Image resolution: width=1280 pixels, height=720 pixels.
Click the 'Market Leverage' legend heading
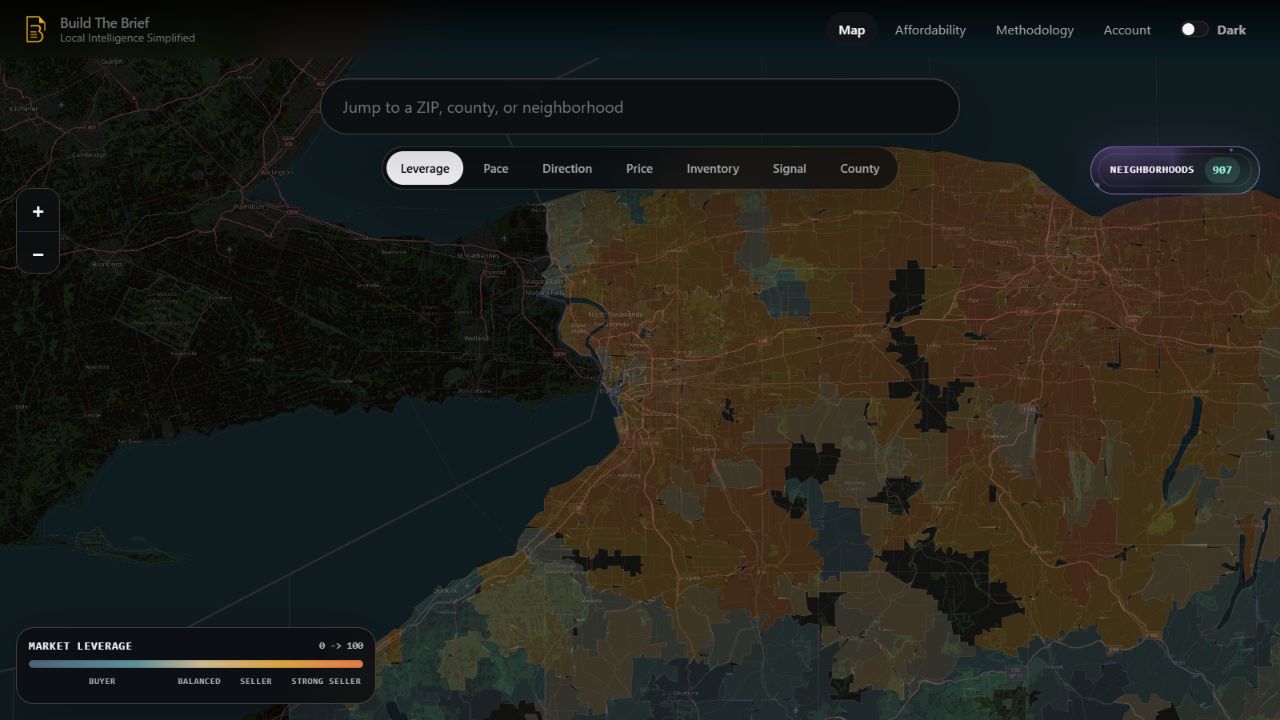[80, 646]
